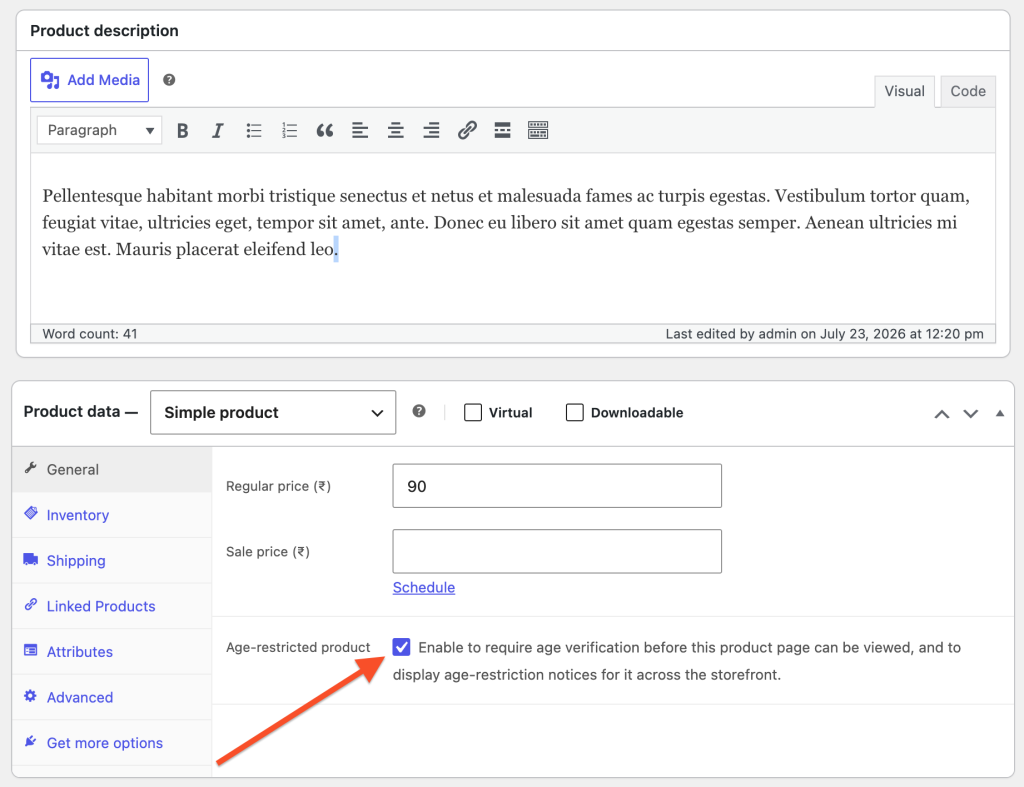Open the Inventory tab

[112, 515]
